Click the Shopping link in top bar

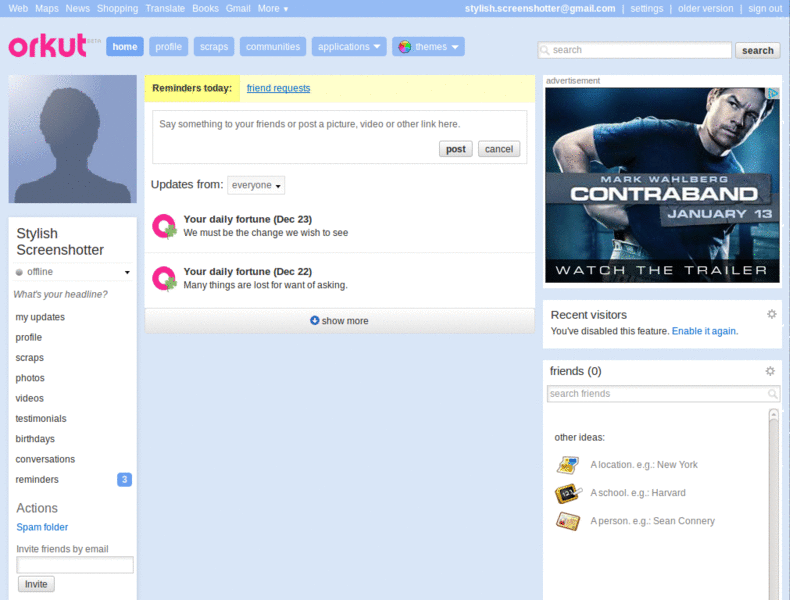pos(118,9)
